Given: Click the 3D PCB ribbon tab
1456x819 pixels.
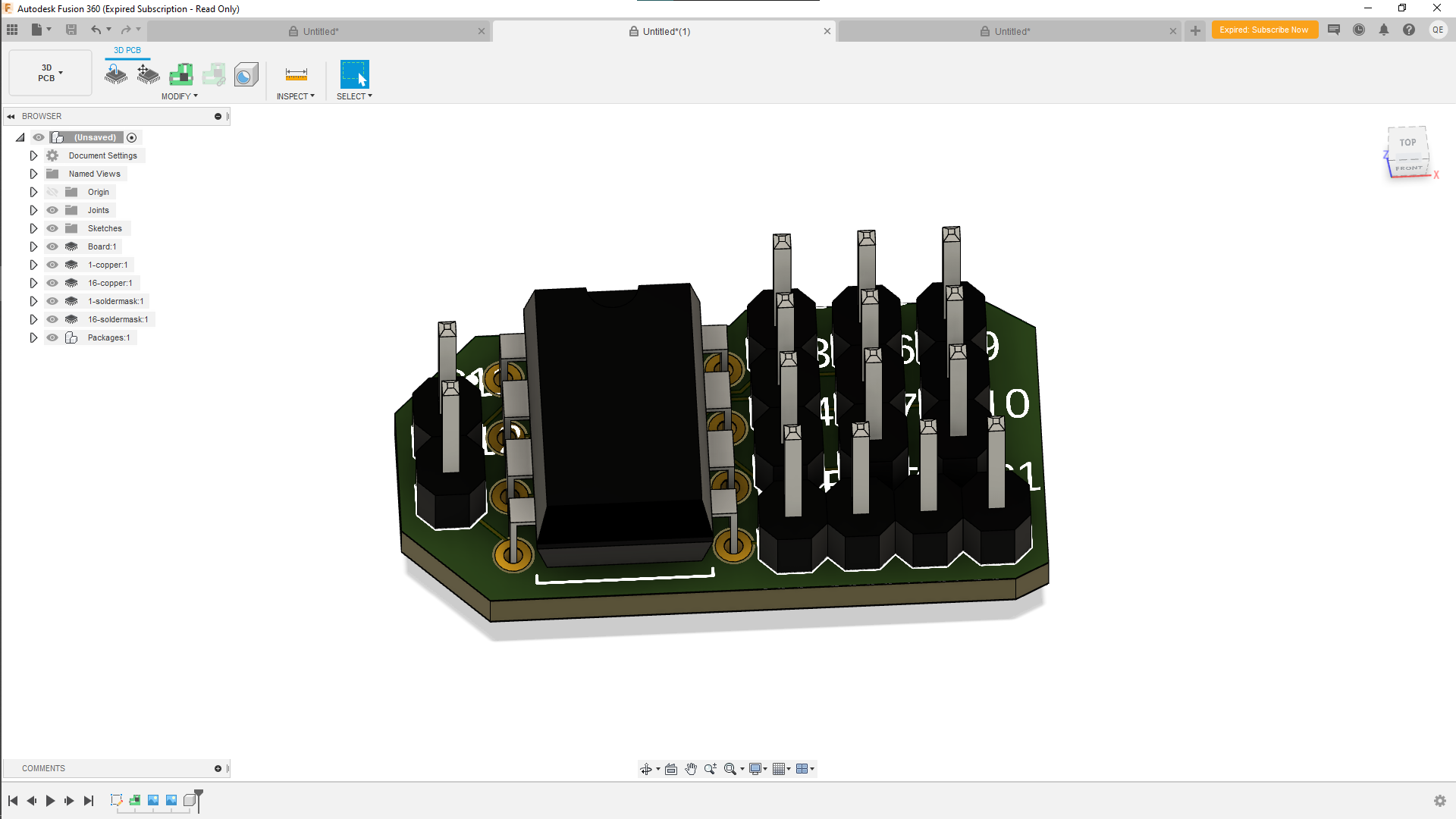Looking at the screenshot, I should [x=127, y=50].
